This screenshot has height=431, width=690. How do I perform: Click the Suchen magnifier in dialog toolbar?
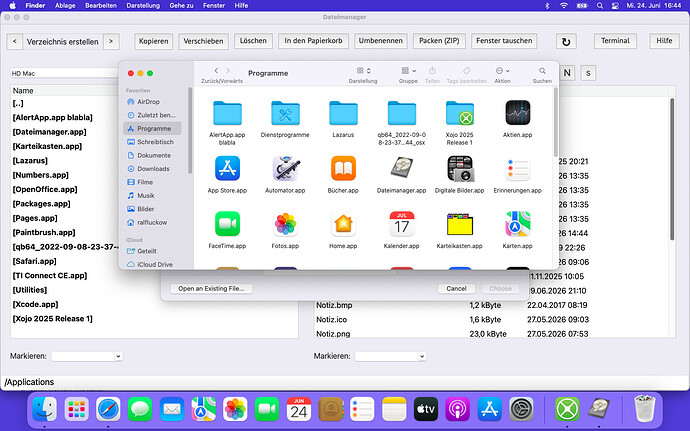542,71
